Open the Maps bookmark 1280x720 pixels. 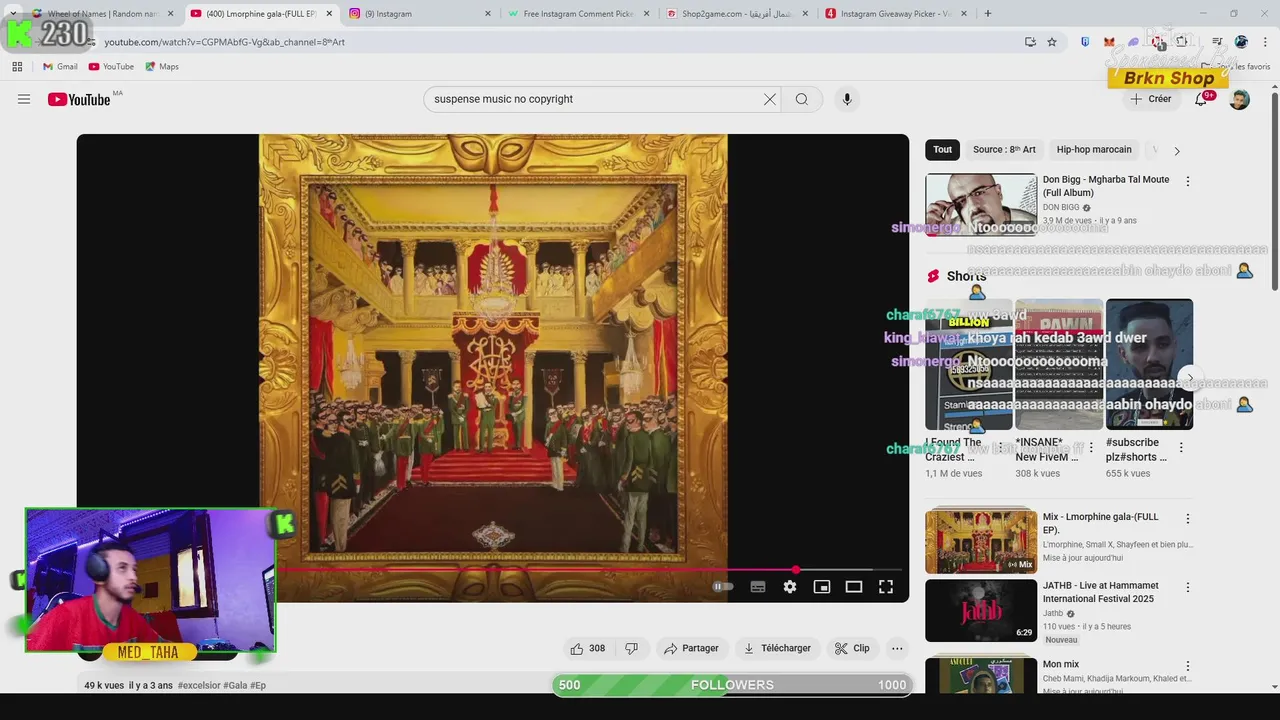(x=162, y=67)
